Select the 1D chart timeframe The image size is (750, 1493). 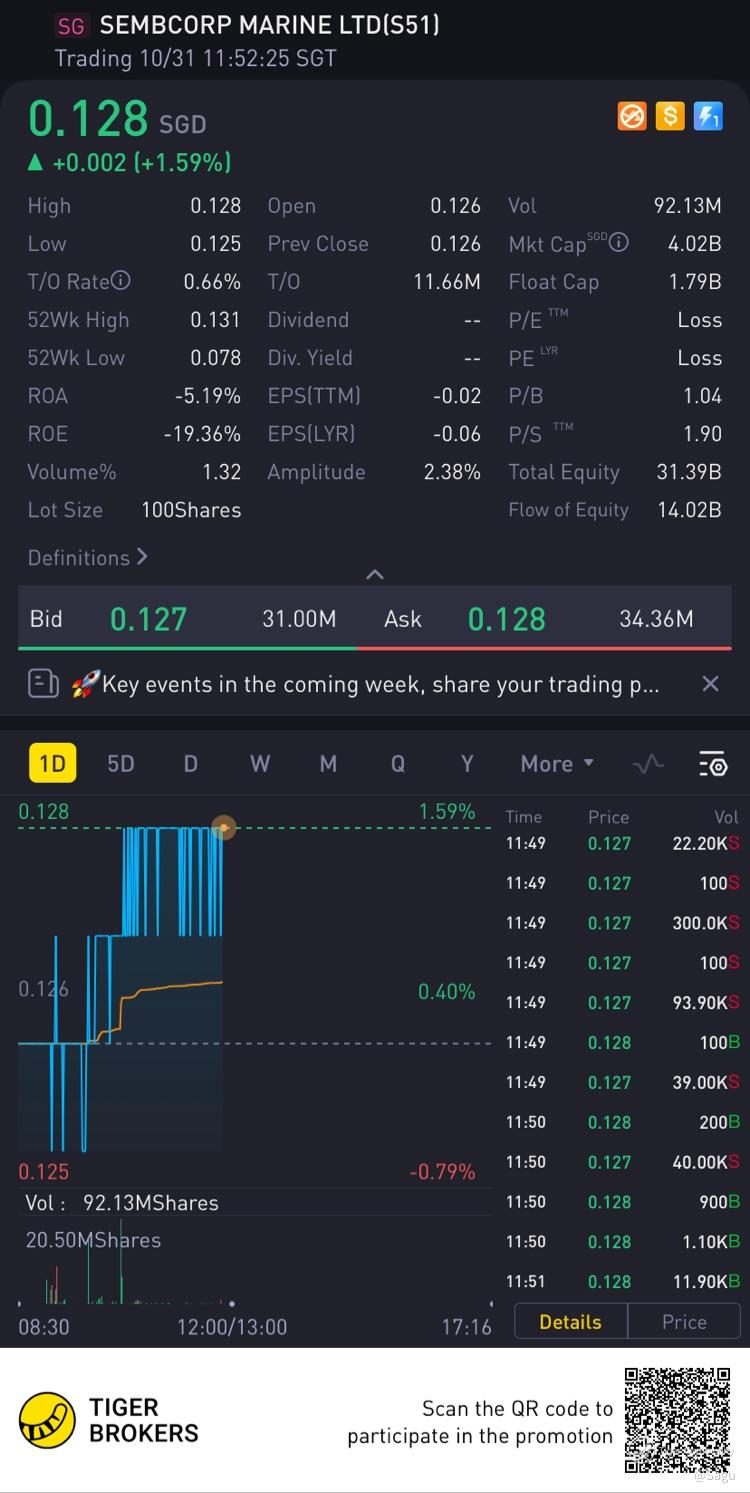click(52, 764)
